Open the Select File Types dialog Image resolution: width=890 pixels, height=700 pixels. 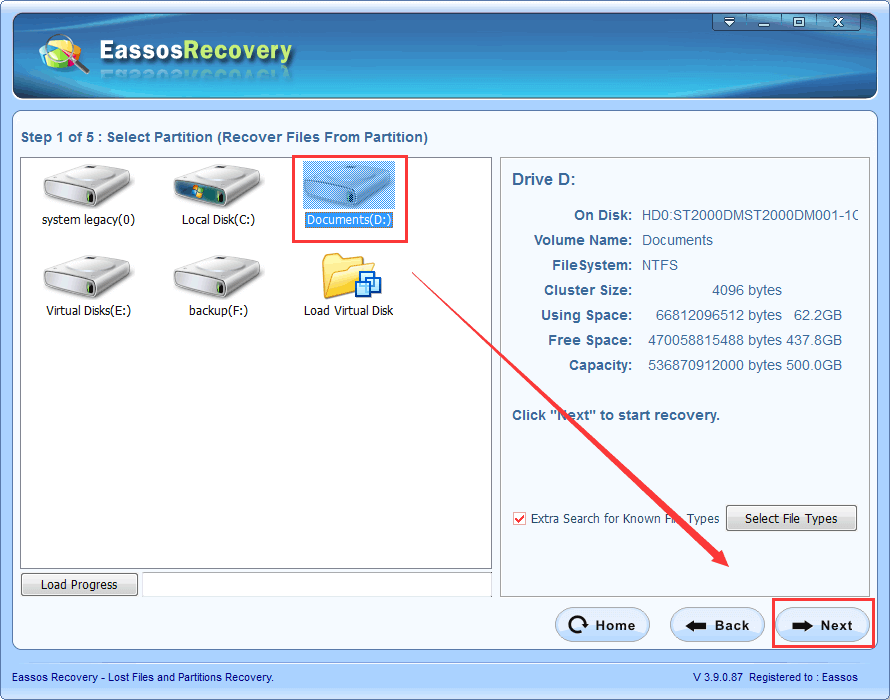pyautogui.click(x=791, y=518)
